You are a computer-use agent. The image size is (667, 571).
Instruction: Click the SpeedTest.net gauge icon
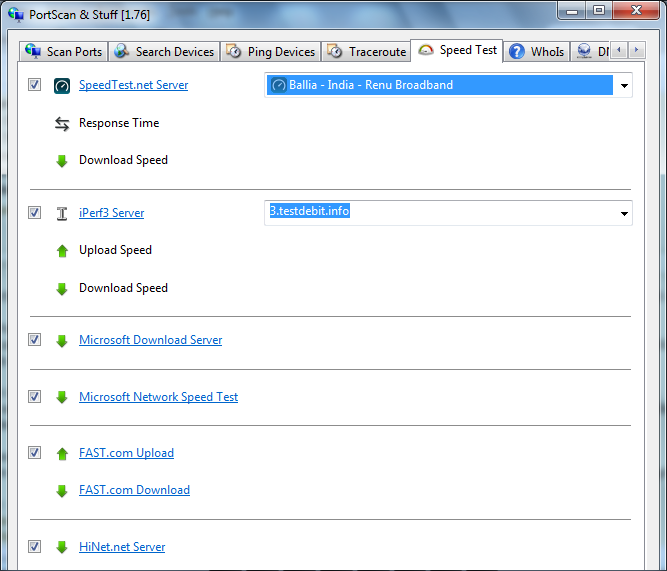coord(62,86)
